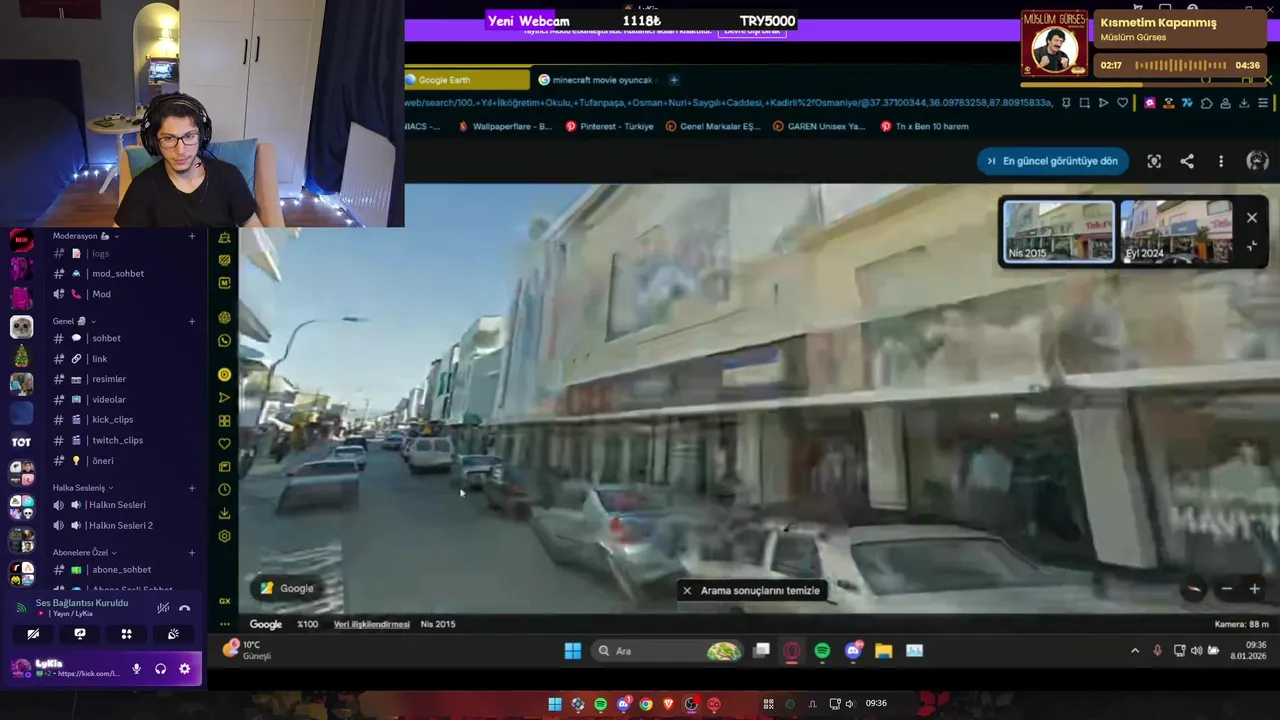Reset the Street View compass

point(1194,589)
